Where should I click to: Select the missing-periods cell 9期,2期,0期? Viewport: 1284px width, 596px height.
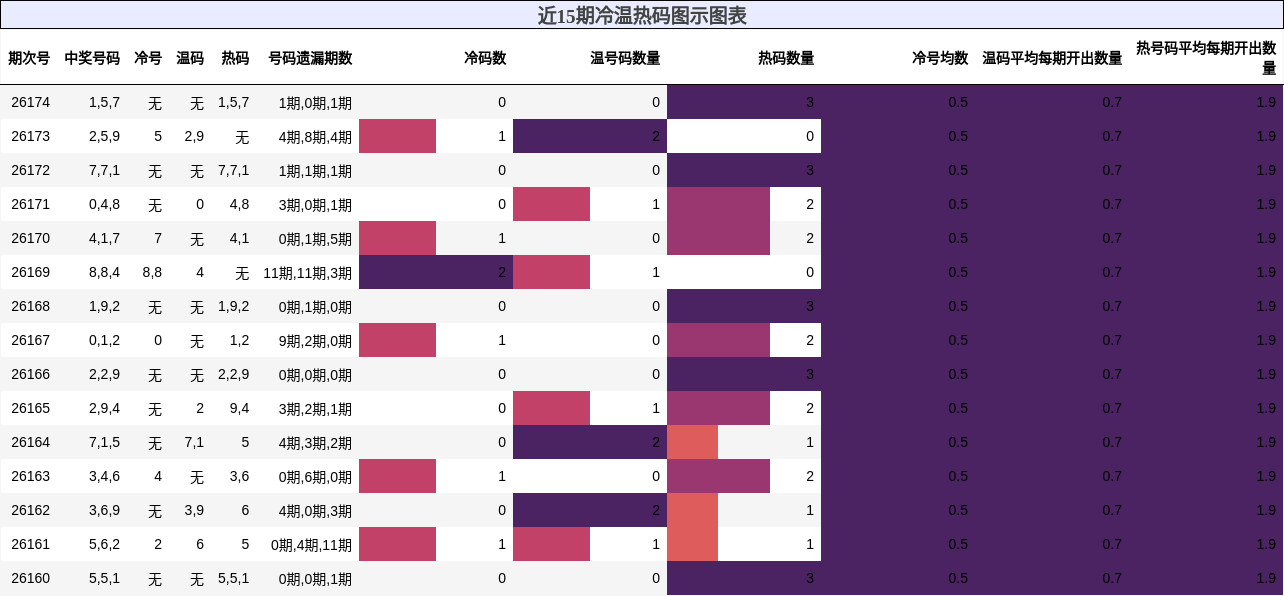tap(315, 340)
